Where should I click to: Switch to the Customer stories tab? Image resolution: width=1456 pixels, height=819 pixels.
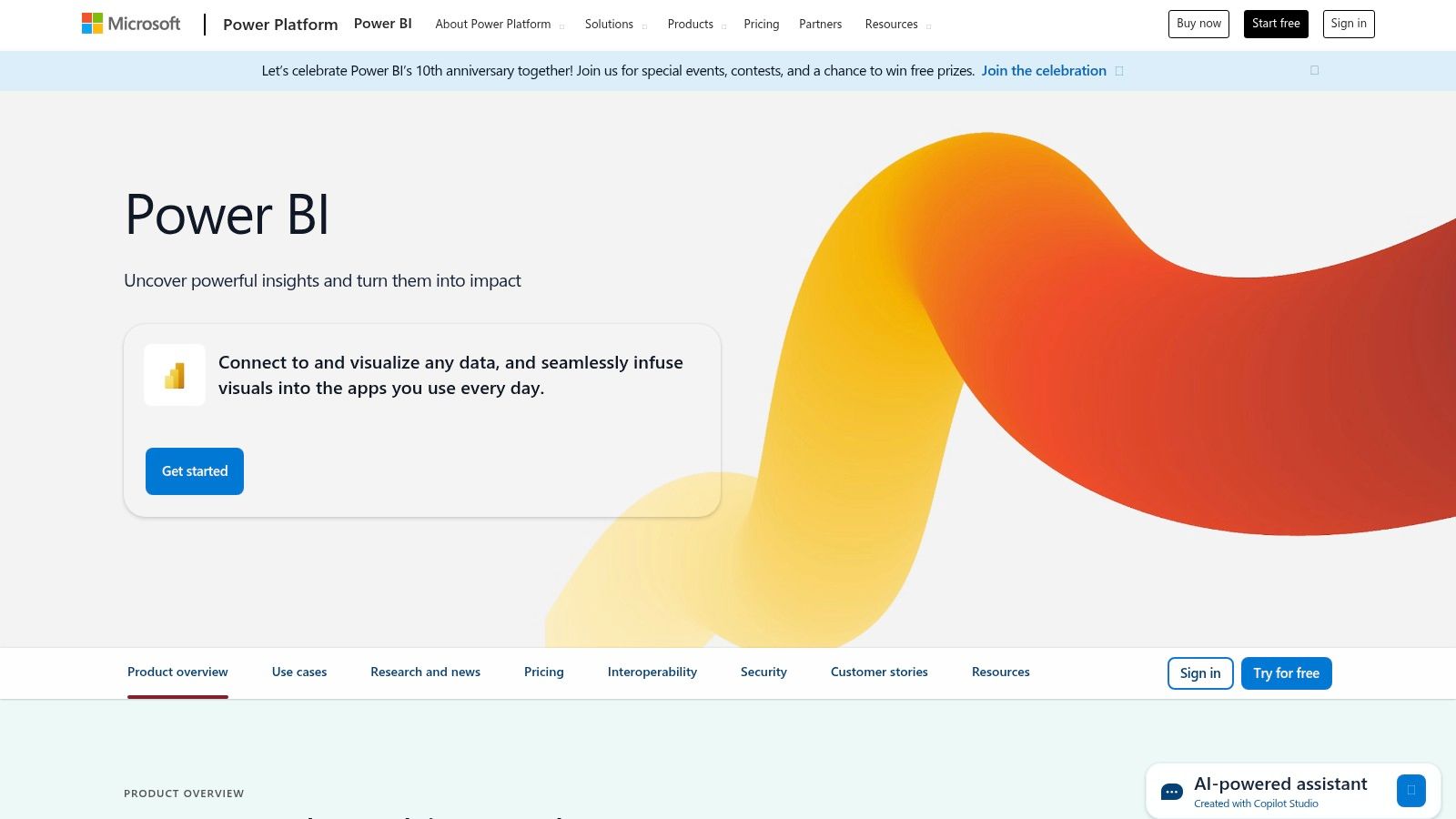click(x=878, y=672)
